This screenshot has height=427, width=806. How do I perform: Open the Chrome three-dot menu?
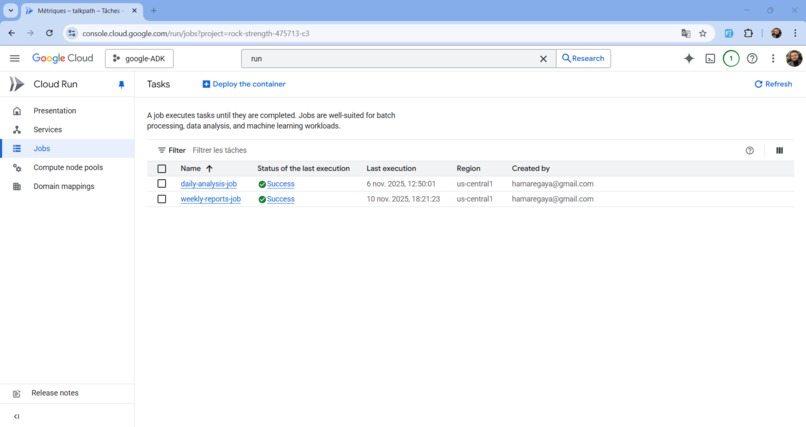click(x=795, y=33)
